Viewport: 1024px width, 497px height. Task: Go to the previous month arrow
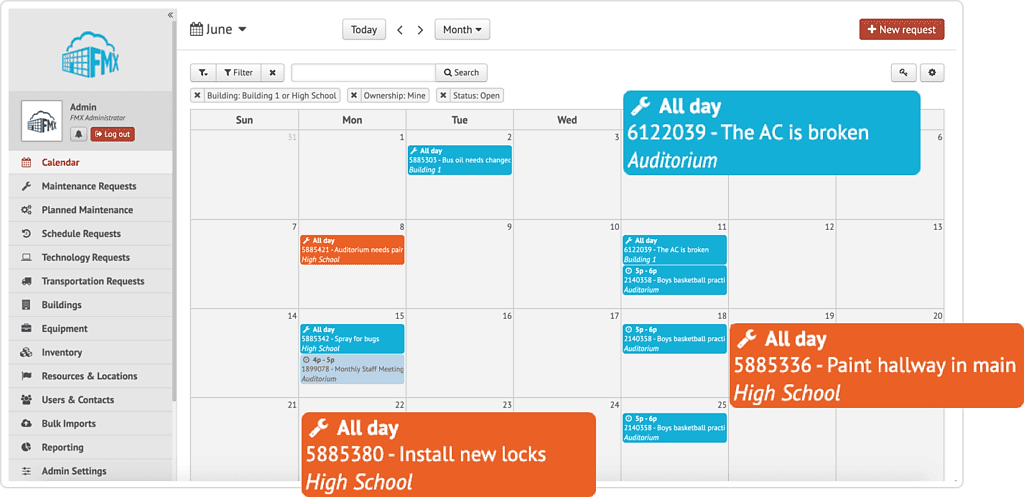400,30
